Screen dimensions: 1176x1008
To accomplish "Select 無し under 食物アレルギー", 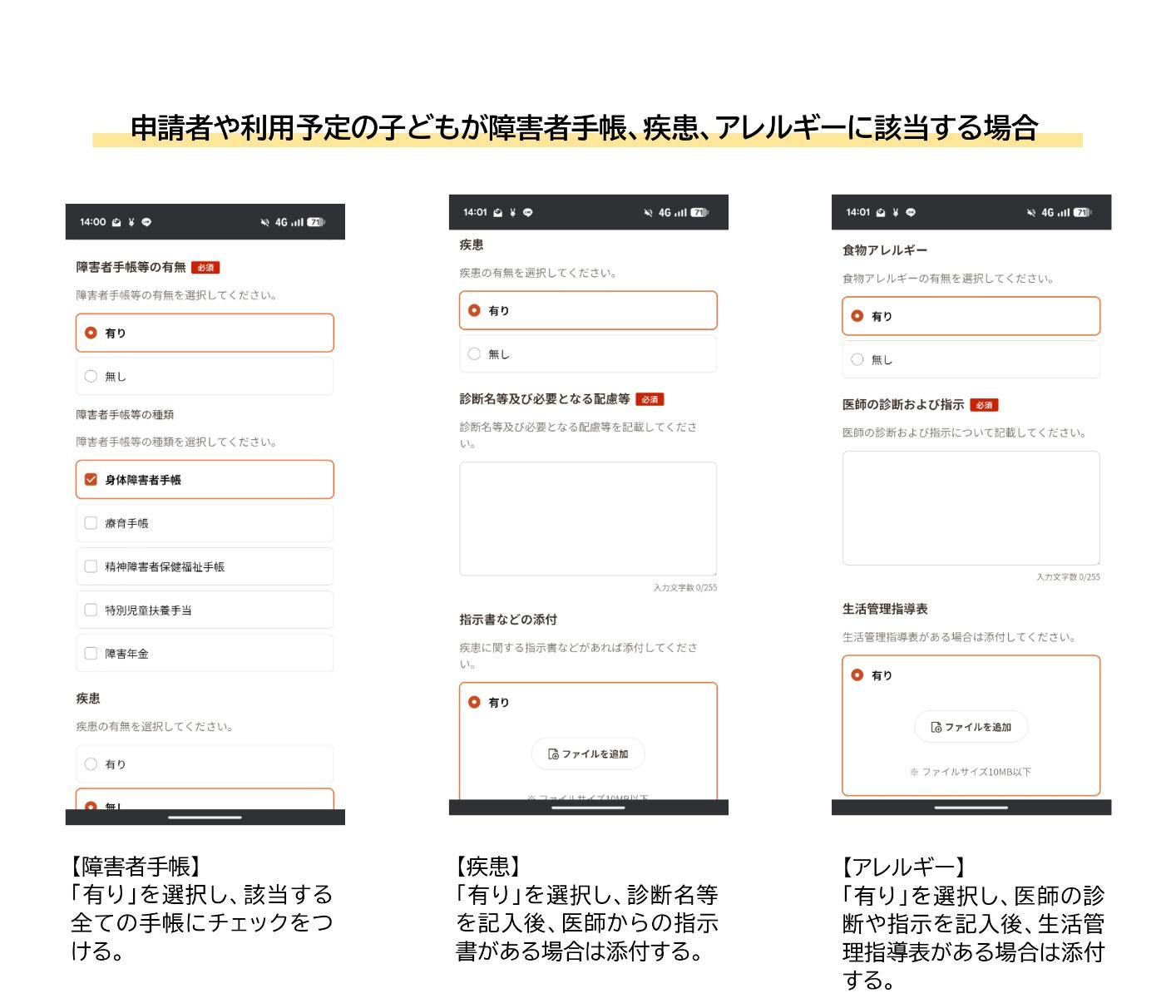I will coord(857,359).
